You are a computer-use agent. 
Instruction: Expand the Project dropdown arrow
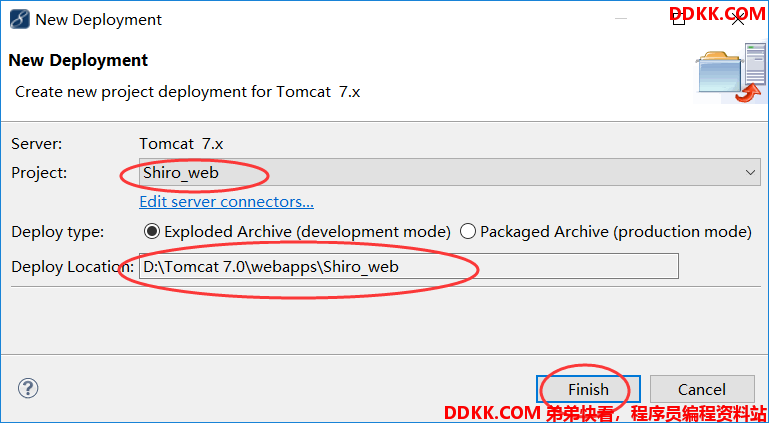[x=750, y=173]
